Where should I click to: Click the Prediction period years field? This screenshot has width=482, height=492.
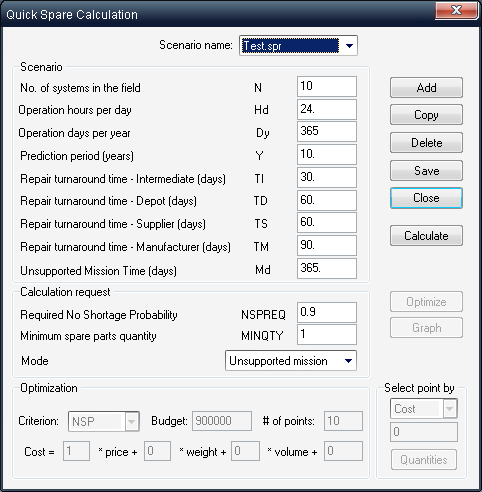click(327, 154)
